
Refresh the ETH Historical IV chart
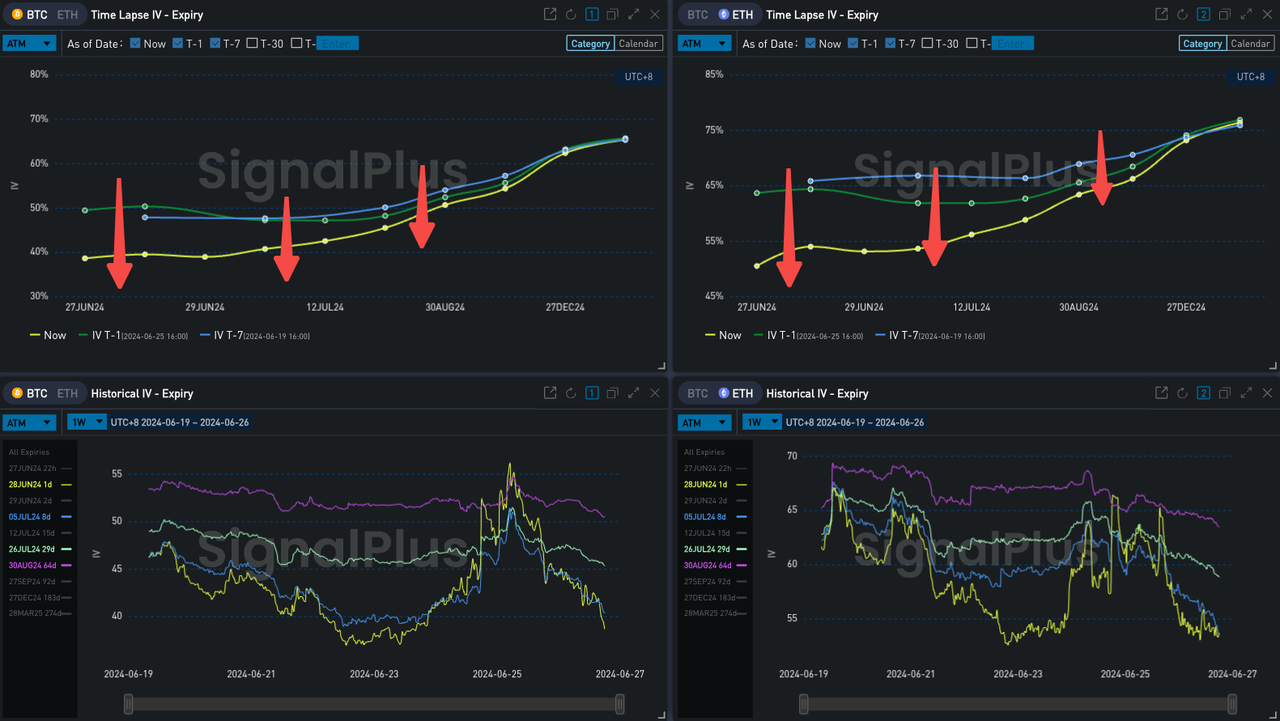[x=1182, y=394]
